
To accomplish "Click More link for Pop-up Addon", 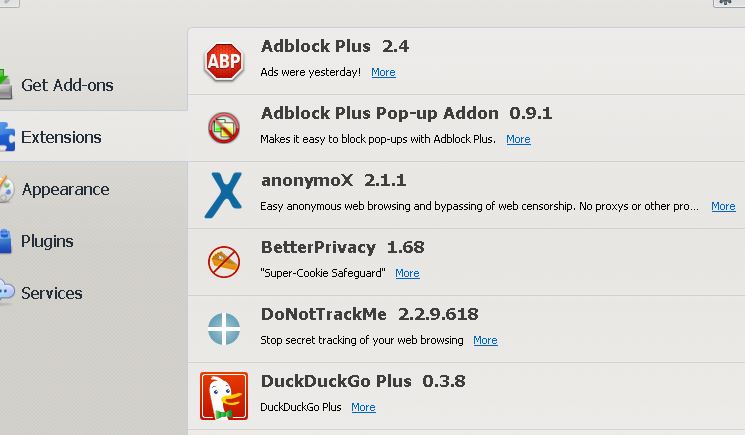I will click(x=518, y=139).
